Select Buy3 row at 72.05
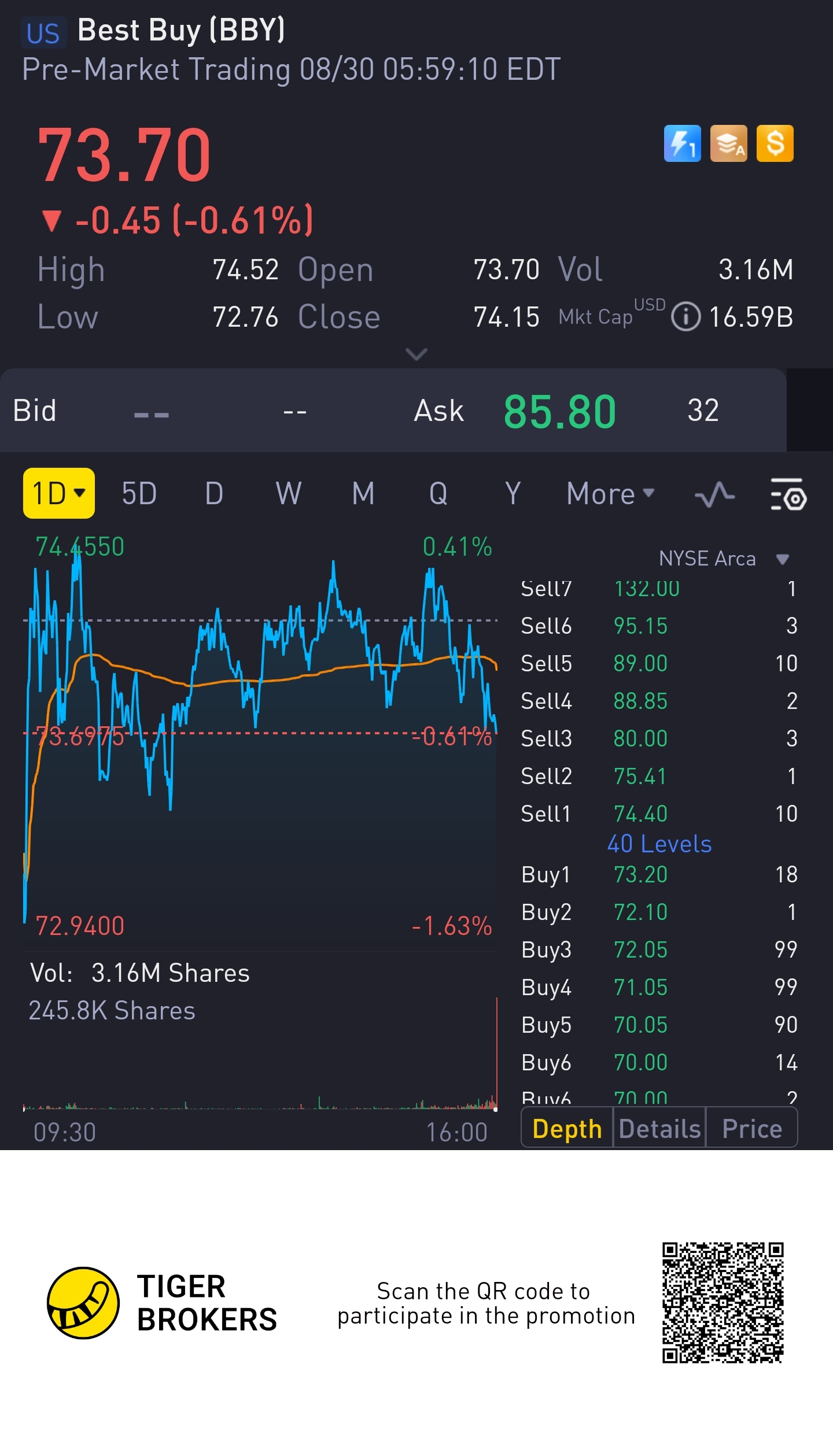 [x=659, y=950]
